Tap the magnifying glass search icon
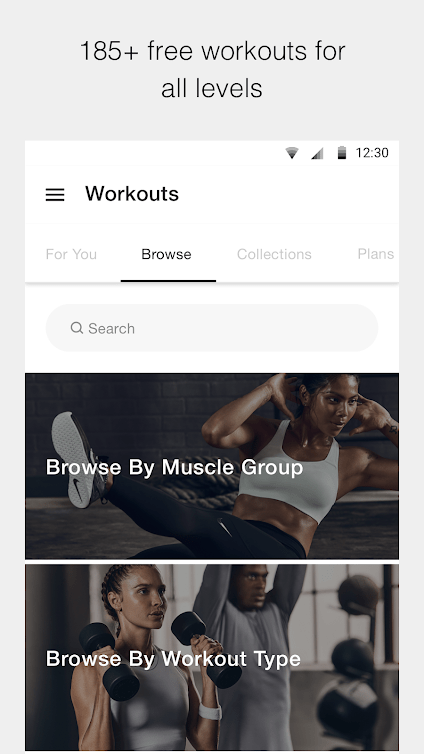Image resolution: width=424 pixels, height=754 pixels. 76,328
